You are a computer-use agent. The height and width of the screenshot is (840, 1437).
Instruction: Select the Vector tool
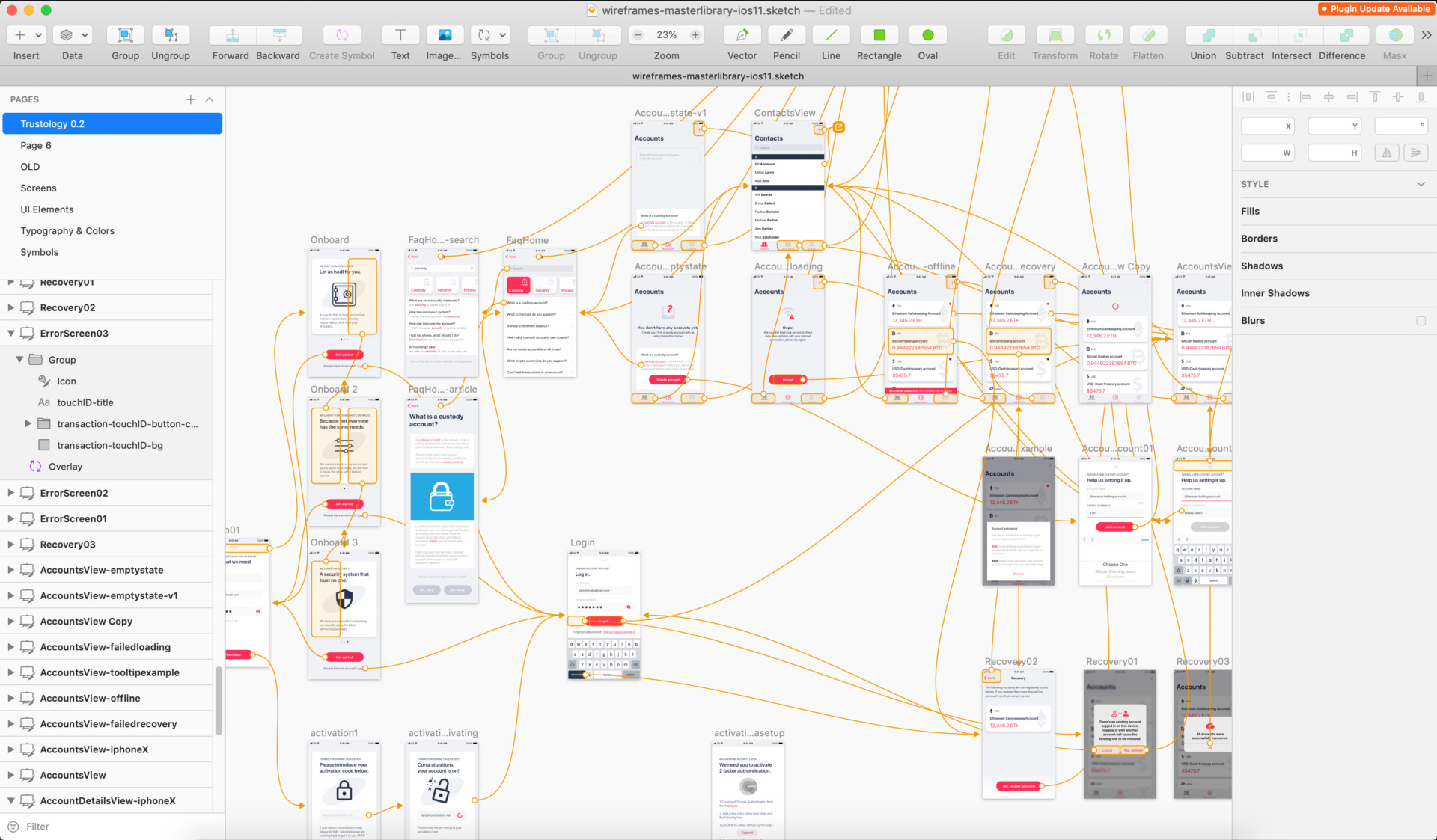click(742, 35)
